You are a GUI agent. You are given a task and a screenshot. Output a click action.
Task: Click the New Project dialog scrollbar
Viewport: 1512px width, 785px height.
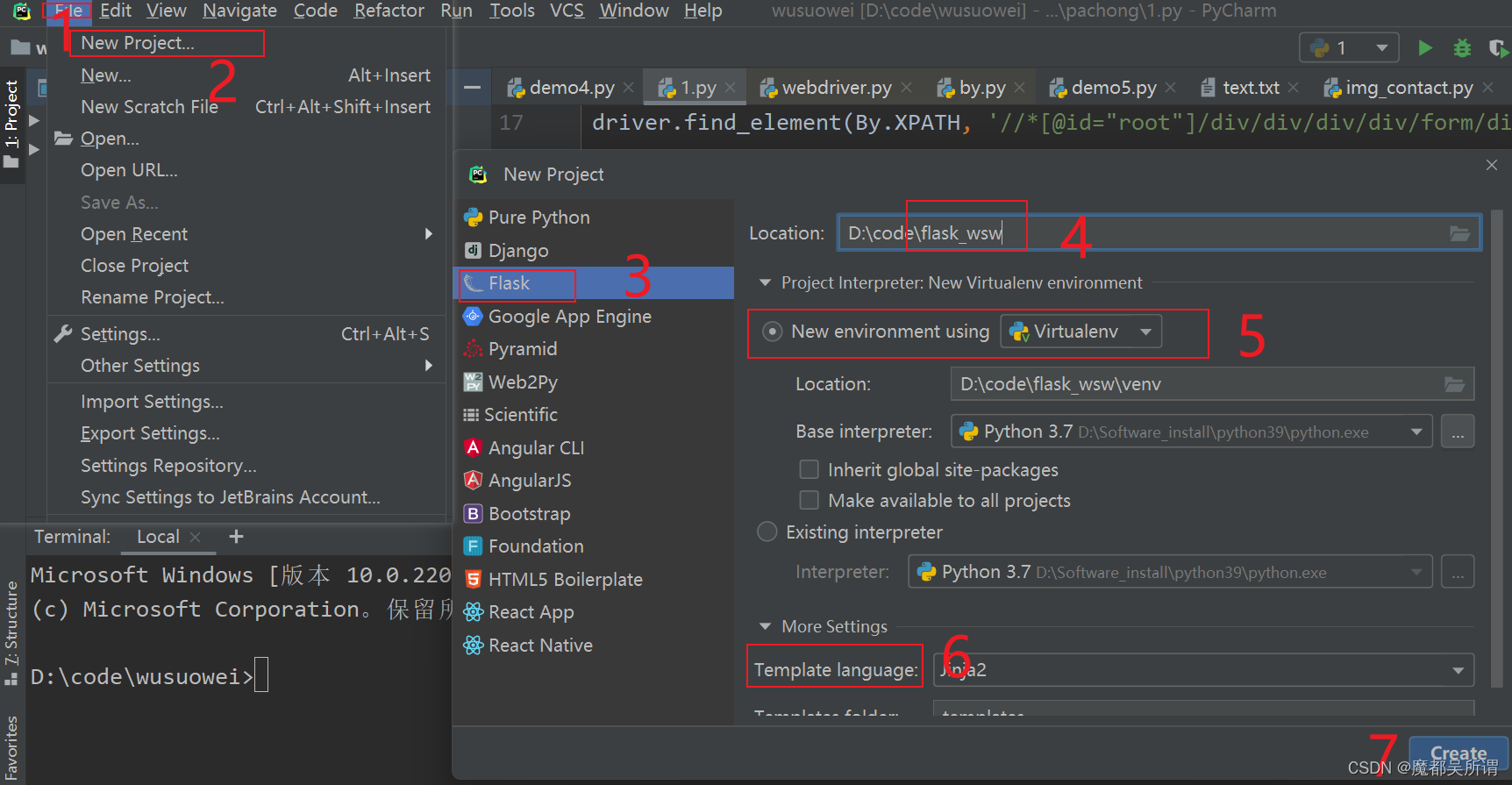pos(1497,447)
